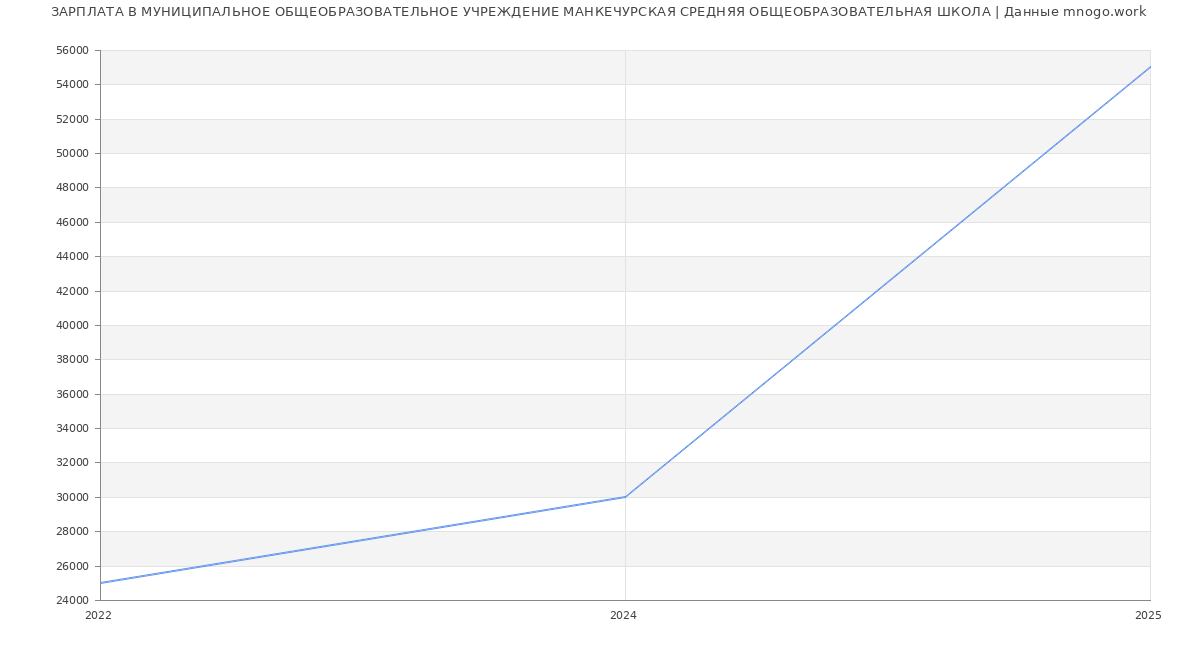The height and width of the screenshot is (650, 1200).
Task: Click the 26000 y-axis label
Action: pyautogui.click(x=73, y=566)
